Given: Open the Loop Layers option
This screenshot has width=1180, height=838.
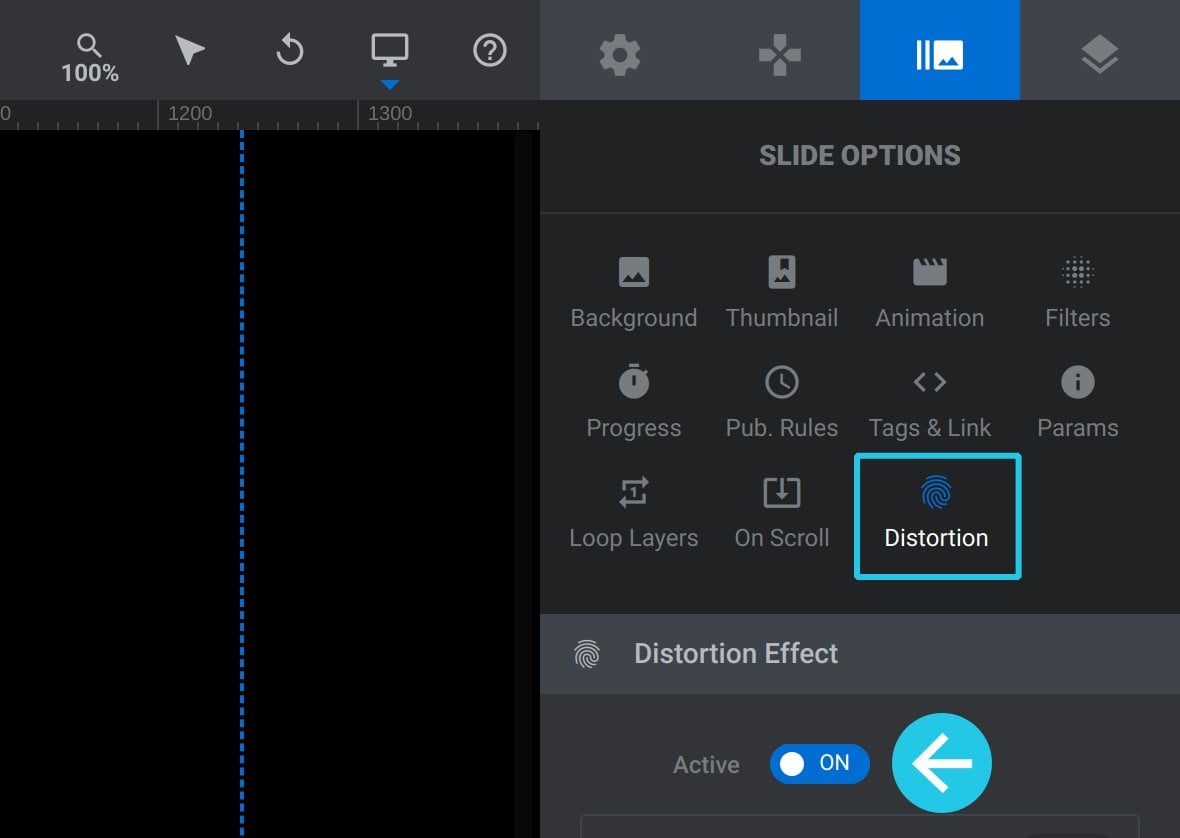Looking at the screenshot, I should point(634,513).
